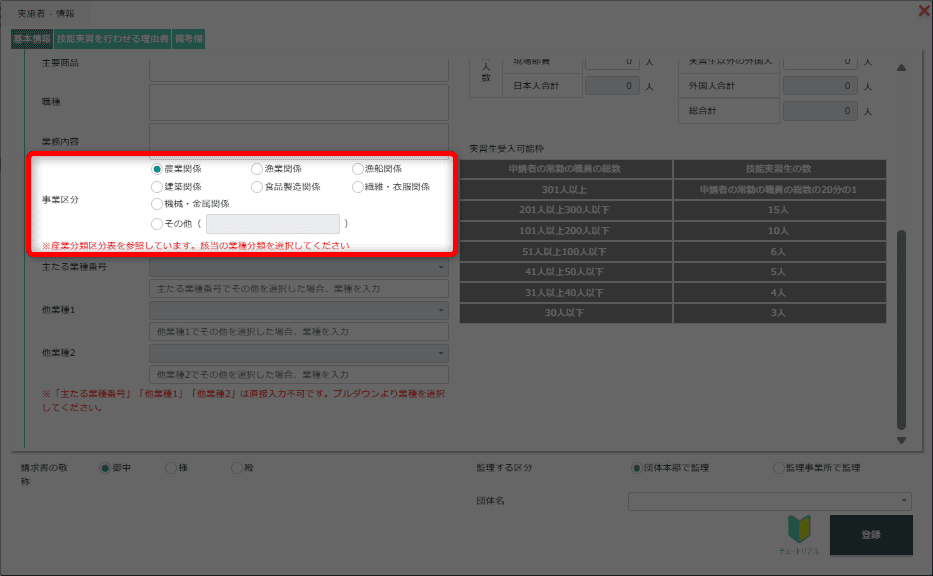Open the 主たる業種番号 dropdown

tap(299, 268)
